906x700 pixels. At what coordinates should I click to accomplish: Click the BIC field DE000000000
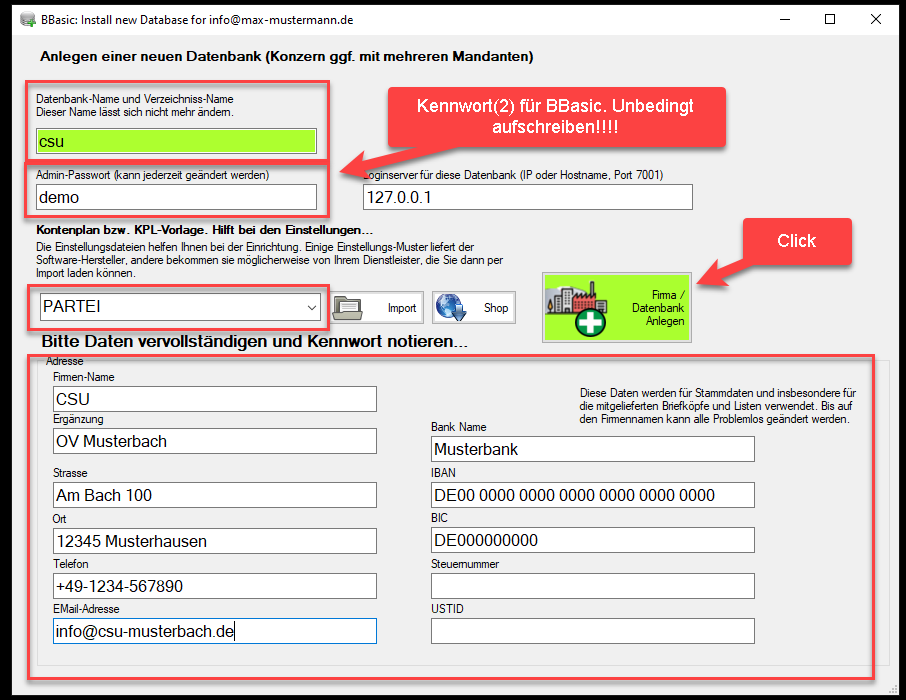point(592,540)
